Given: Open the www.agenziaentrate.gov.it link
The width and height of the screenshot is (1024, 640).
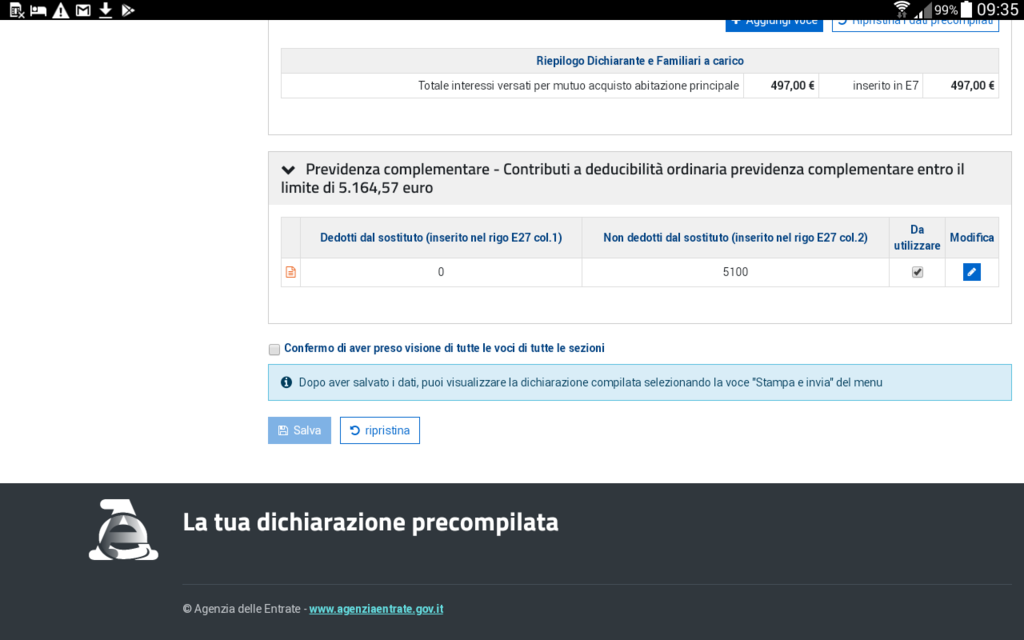Looking at the screenshot, I should 376,609.
